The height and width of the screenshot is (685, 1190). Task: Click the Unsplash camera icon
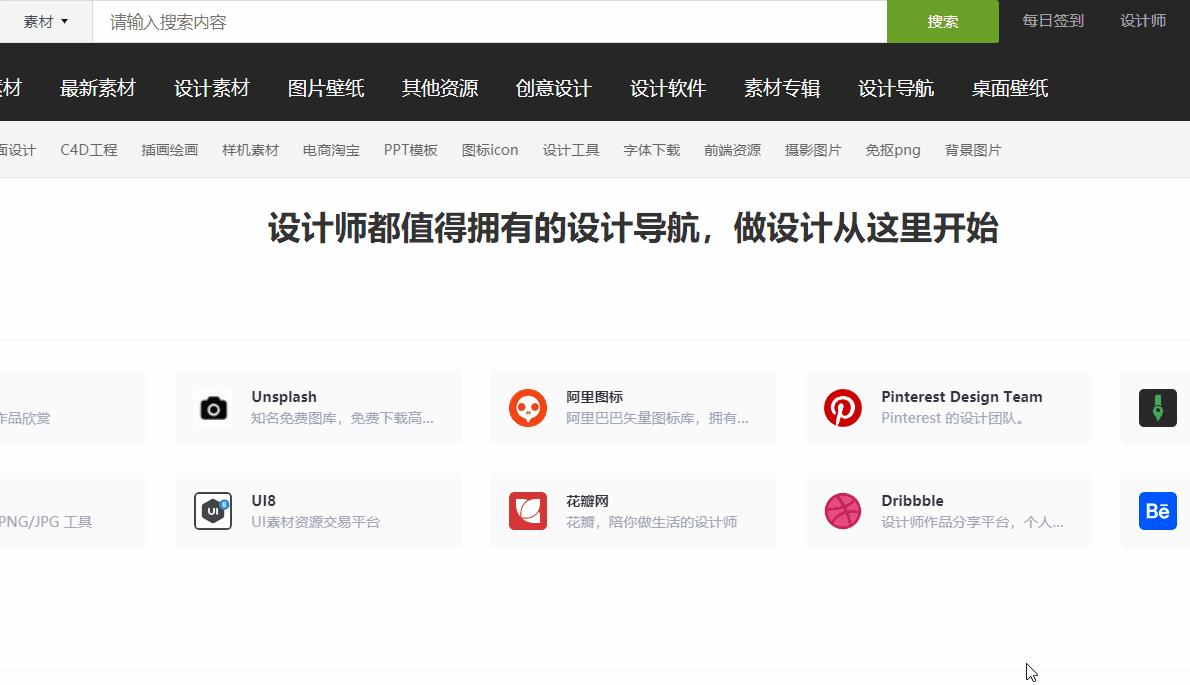212,408
